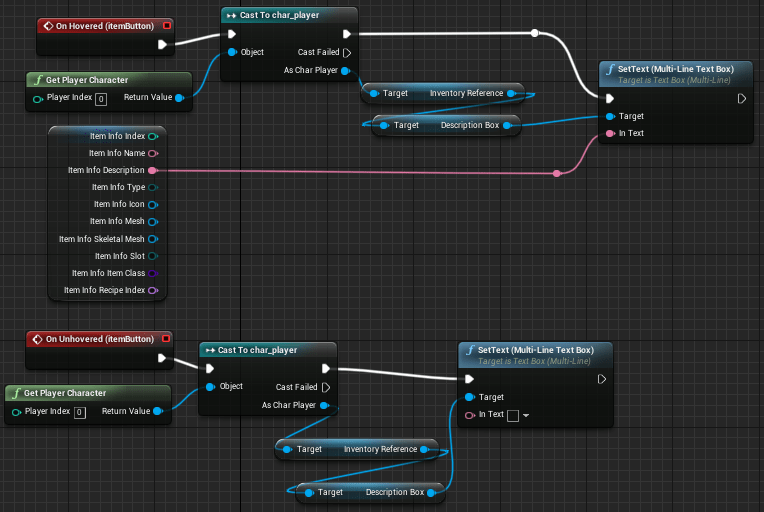764x512 pixels.
Task: Click the On Hovered node exec output pin
Action: (x=162, y=44)
